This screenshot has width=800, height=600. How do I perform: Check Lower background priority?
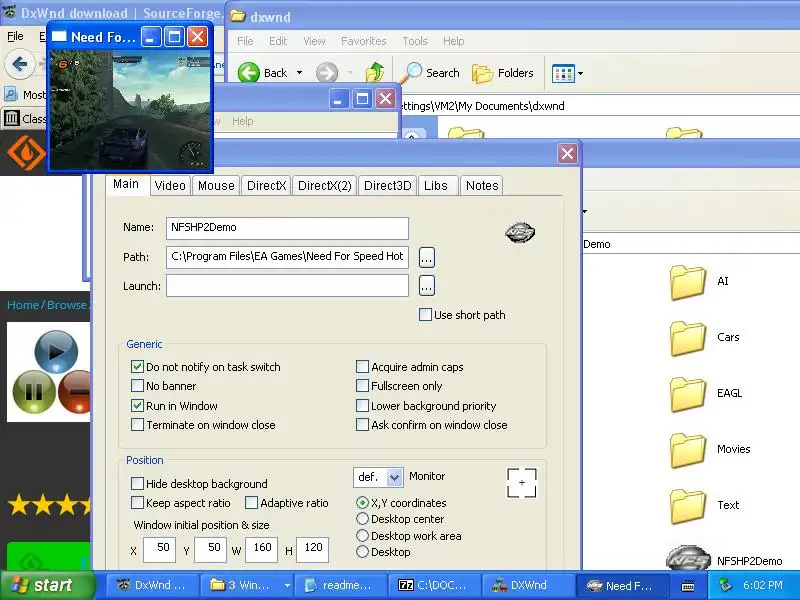tap(362, 406)
